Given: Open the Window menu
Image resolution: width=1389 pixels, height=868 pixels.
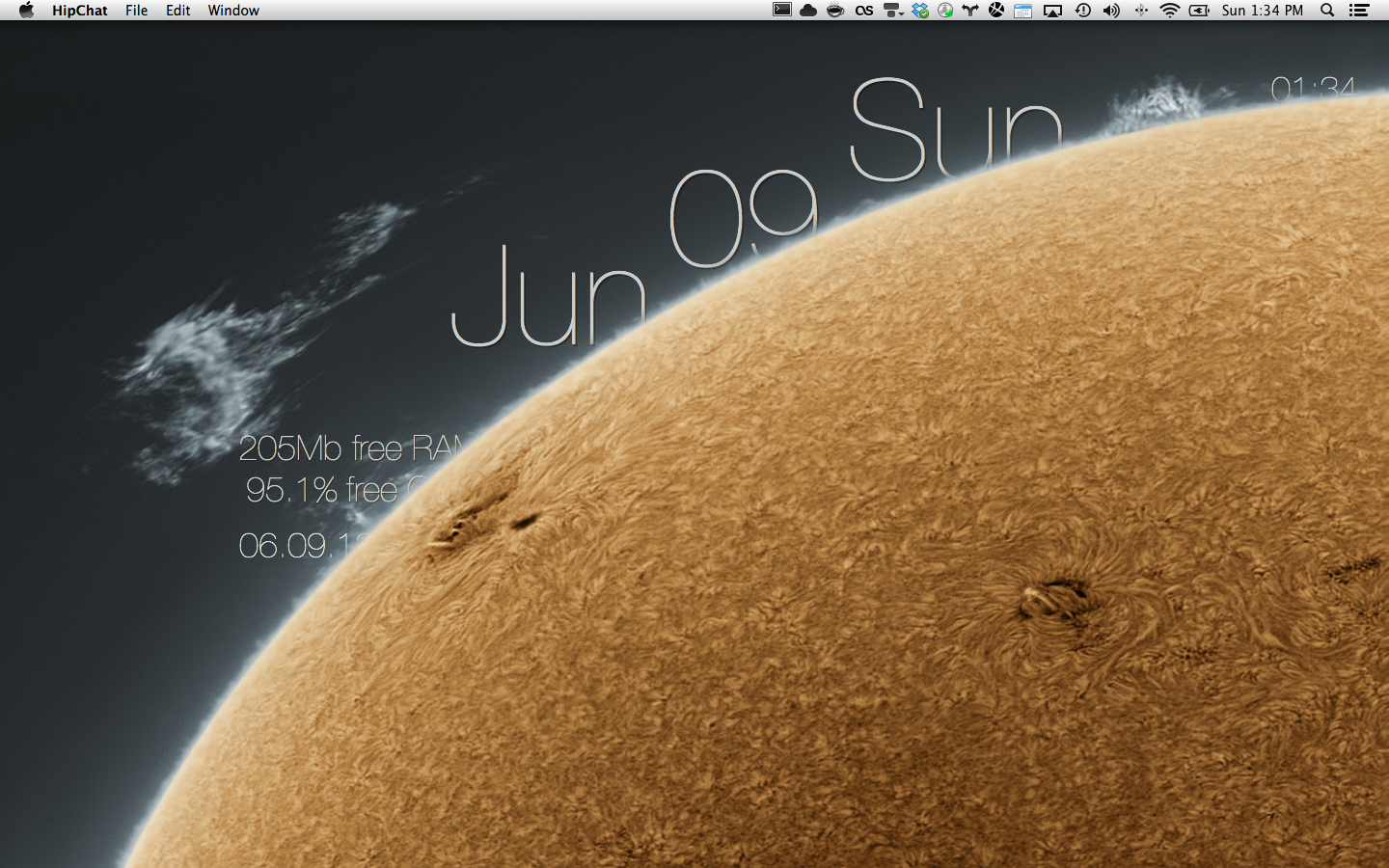Looking at the screenshot, I should [233, 11].
